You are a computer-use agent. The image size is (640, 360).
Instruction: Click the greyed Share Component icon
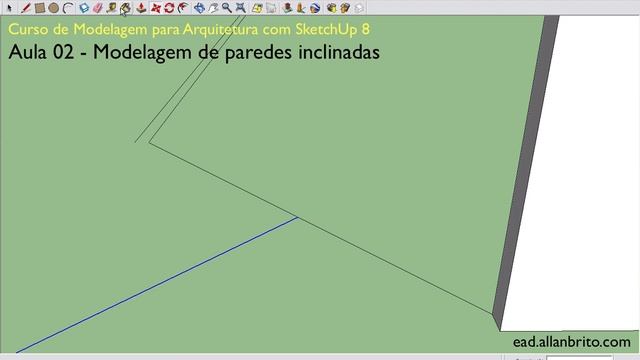point(358,8)
